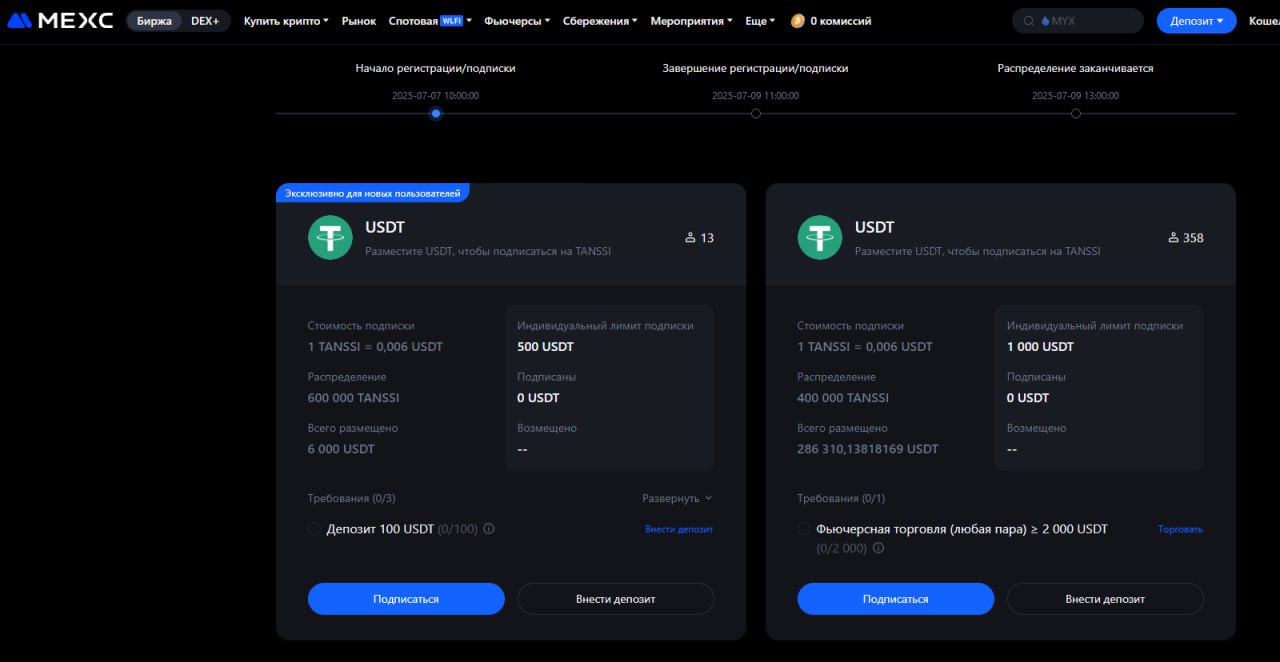Open the Фьючерсы dropdown menu

click(x=517, y=20)
